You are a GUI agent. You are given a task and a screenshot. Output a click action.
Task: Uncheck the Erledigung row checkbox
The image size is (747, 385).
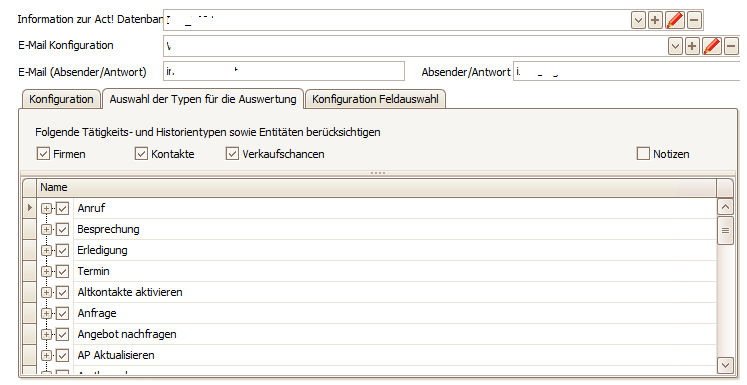click(x=62, y=250)
